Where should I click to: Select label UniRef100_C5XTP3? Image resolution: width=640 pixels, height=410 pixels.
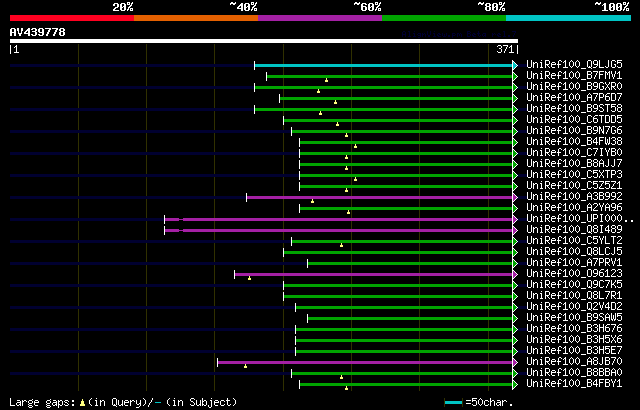click(x=574, y=175)
